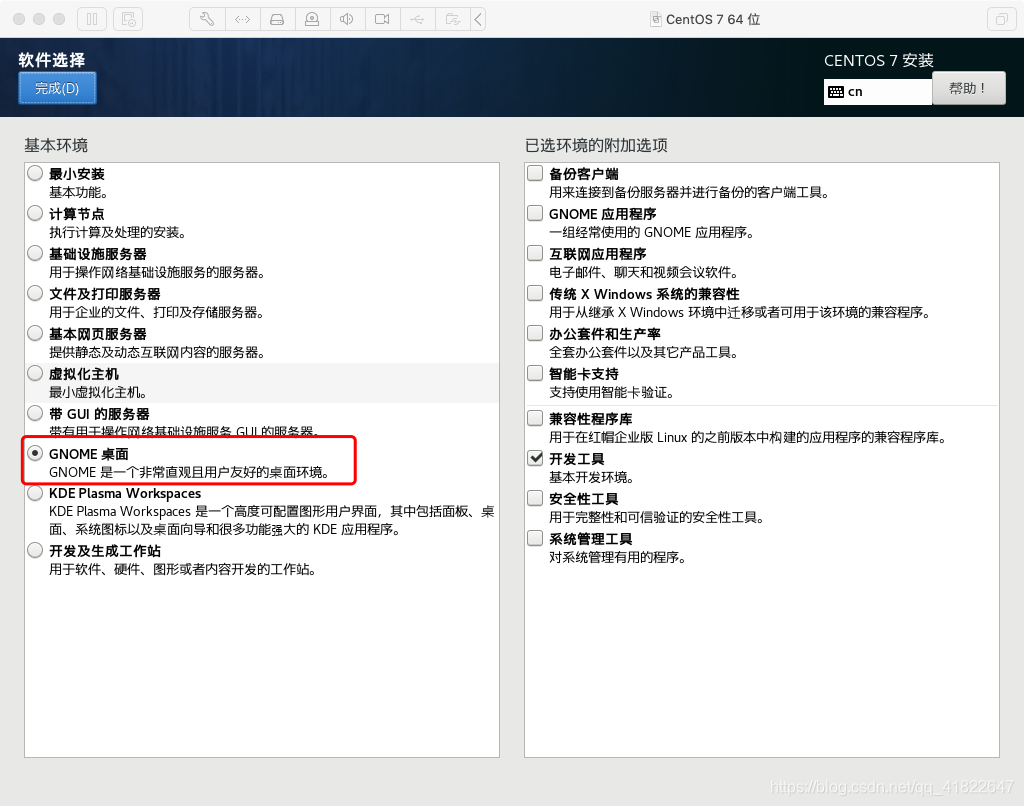The image size is (1024, 806).
Task: Click the cn keyboard layout field
Action: click(878, 92)
